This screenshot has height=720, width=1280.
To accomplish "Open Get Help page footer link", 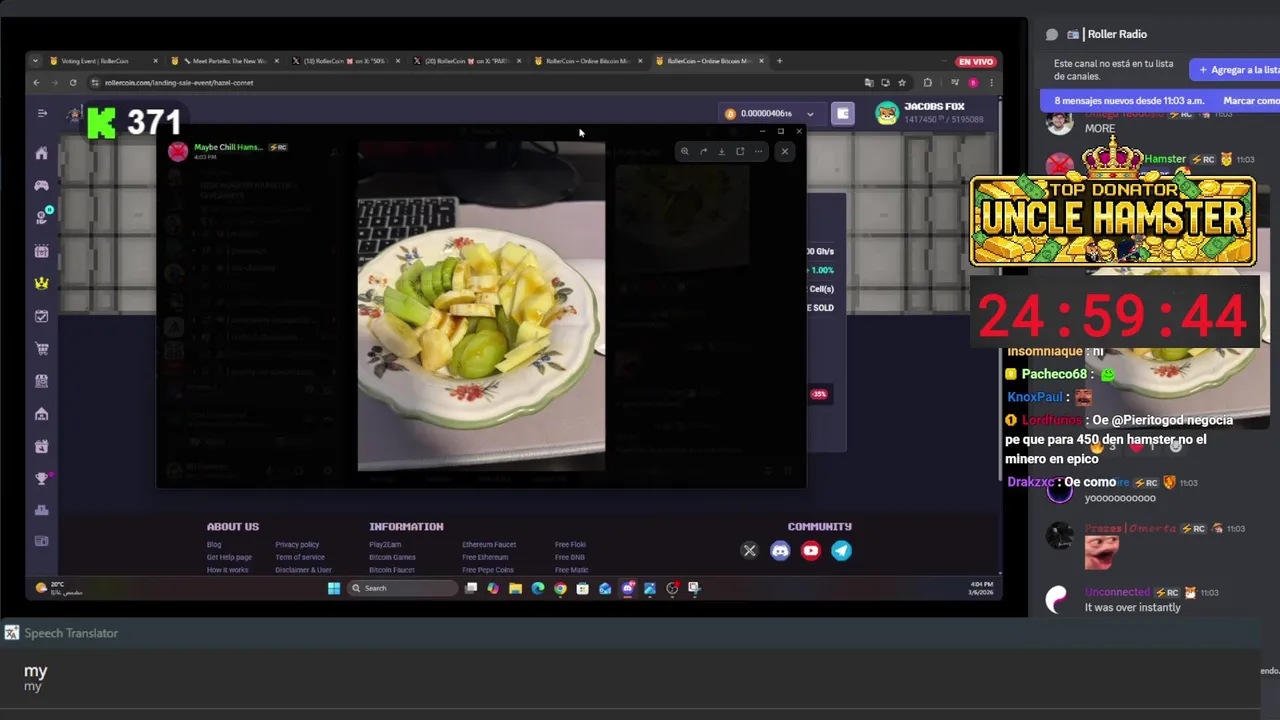I will (x=229, y=557).
